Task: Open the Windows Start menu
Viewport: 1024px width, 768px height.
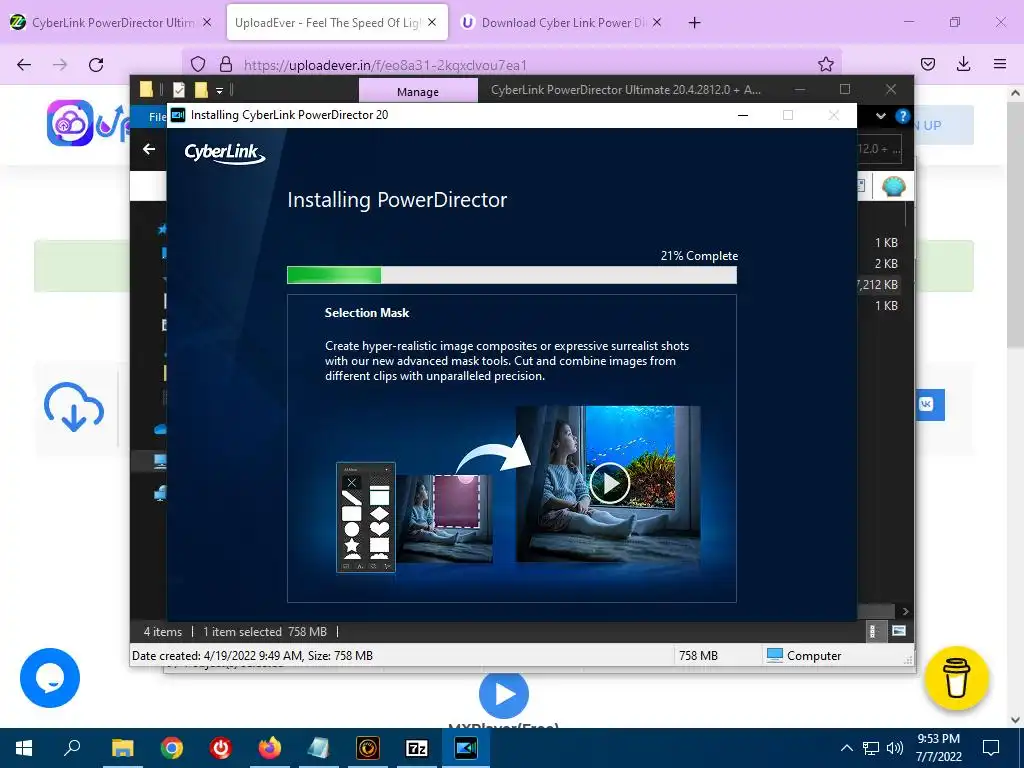Action: point(24,748)
